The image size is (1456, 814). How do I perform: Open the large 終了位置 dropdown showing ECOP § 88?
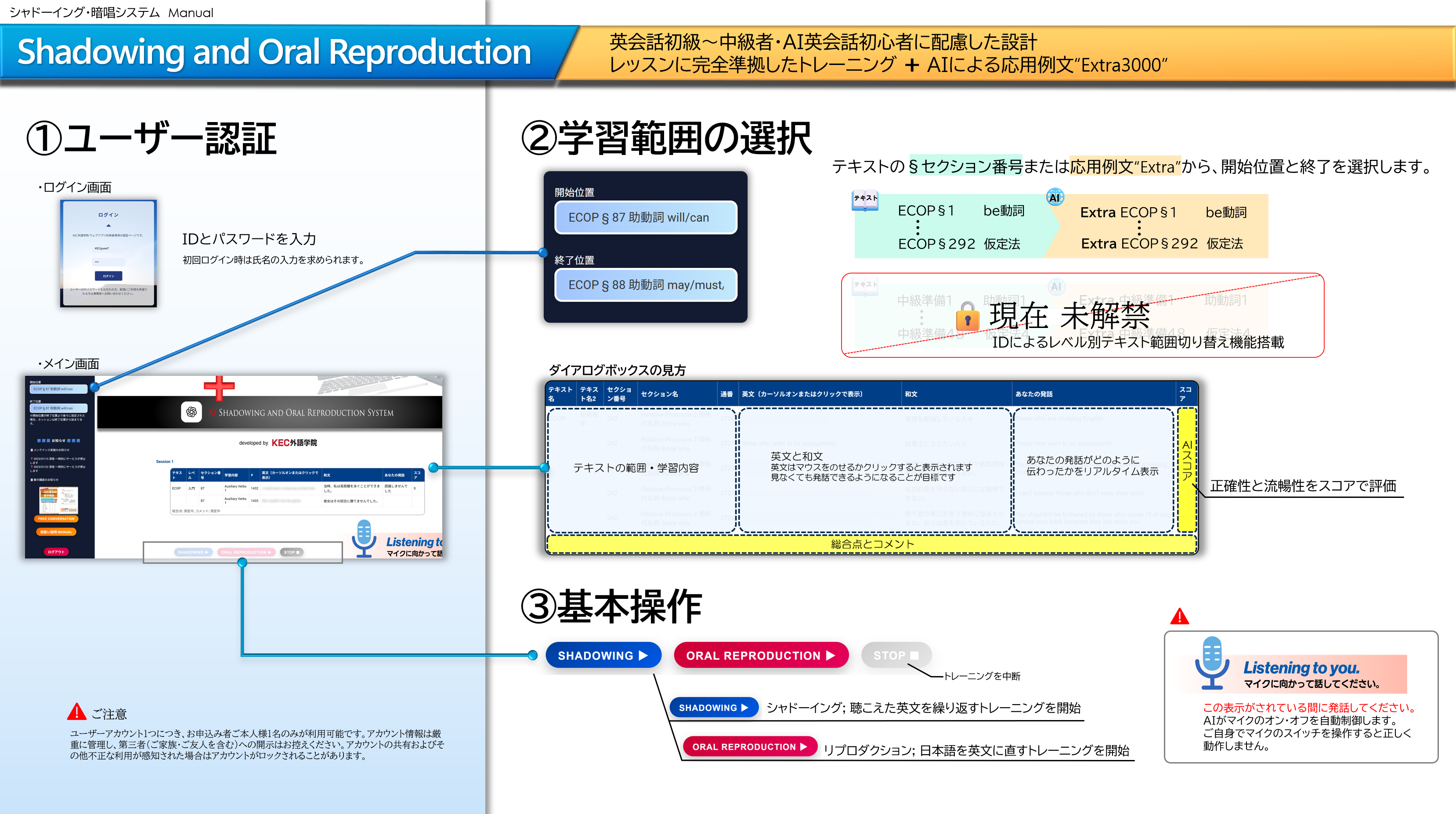pos(646,285)
